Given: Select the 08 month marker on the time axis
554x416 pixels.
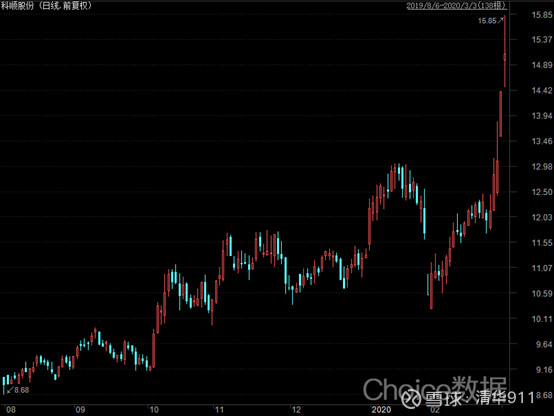Looking at the screenshot, I should point(11,410).
